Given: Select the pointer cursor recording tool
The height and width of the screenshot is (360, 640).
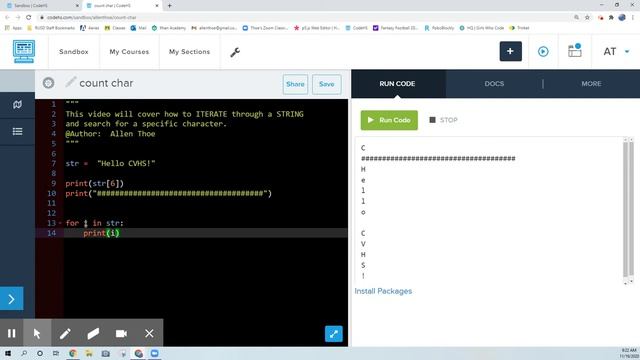Looking at the screenshot, I should coord(37,333).
